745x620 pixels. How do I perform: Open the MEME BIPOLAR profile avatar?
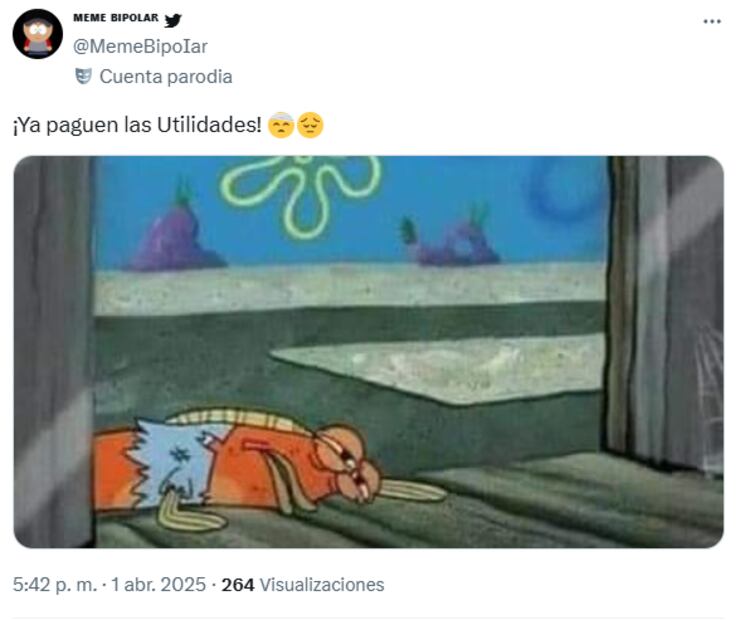click(x=38, y=34)
